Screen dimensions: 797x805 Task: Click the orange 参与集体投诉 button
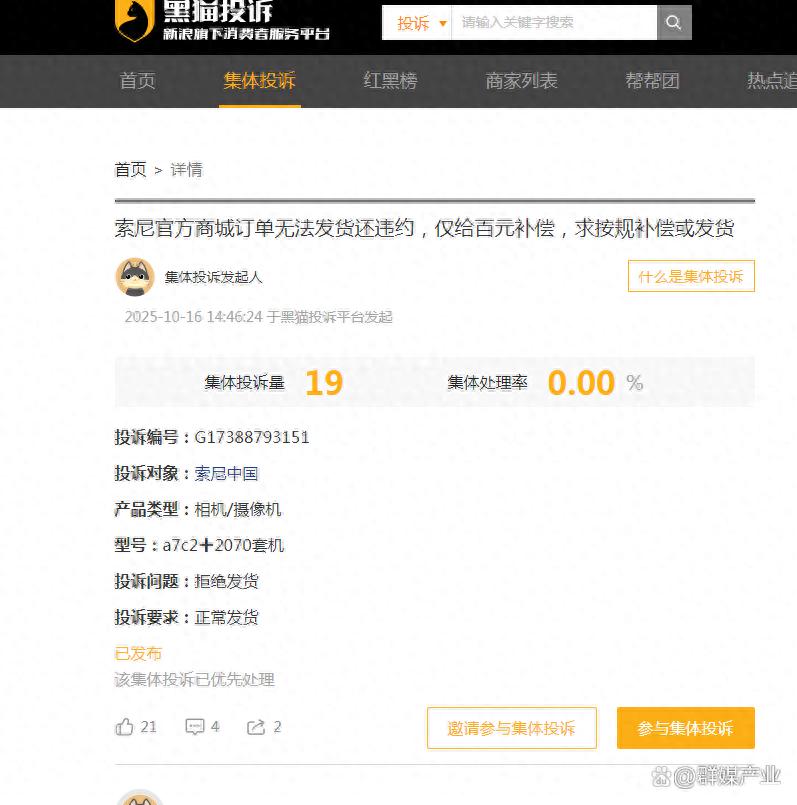click(x=686, y=728)
